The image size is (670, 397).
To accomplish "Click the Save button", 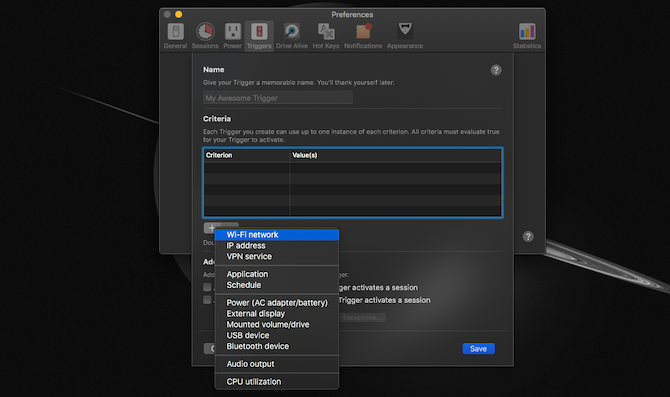I will pos(479,349).
